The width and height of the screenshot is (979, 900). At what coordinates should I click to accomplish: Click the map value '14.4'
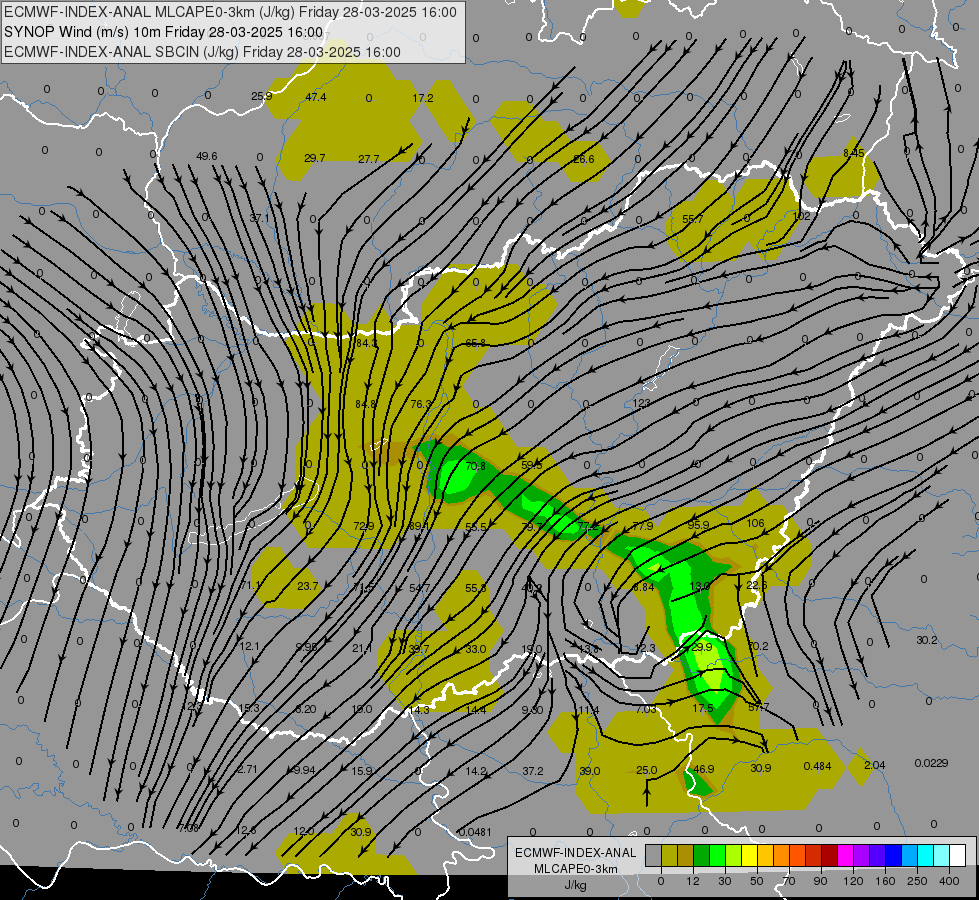pyautogui.click(x=476, y=710)
